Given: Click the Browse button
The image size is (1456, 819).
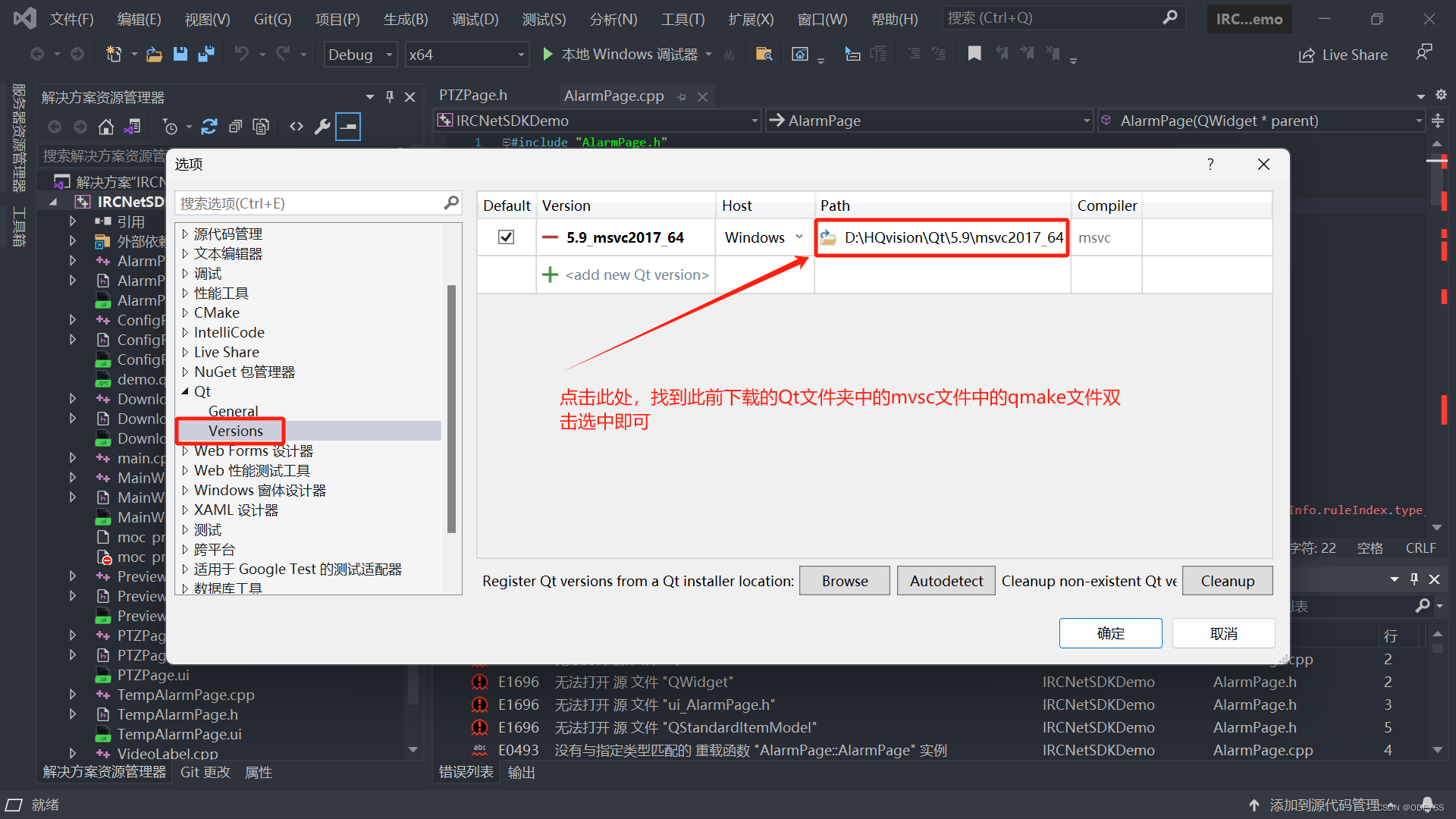Looking at the screenshot, I should tap(845, 581).
